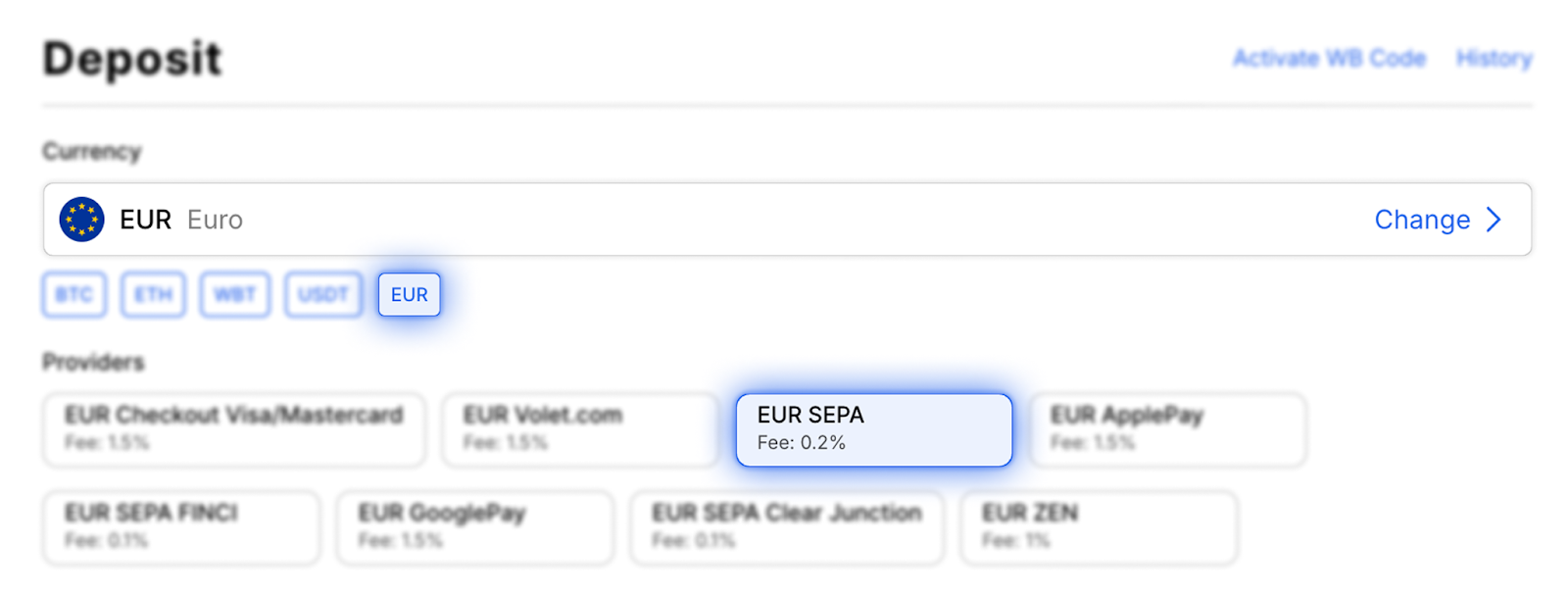This screenshot has height=595, width=1568.
Task: Select the BTC quick currency chip
Action: click(74, 295)
